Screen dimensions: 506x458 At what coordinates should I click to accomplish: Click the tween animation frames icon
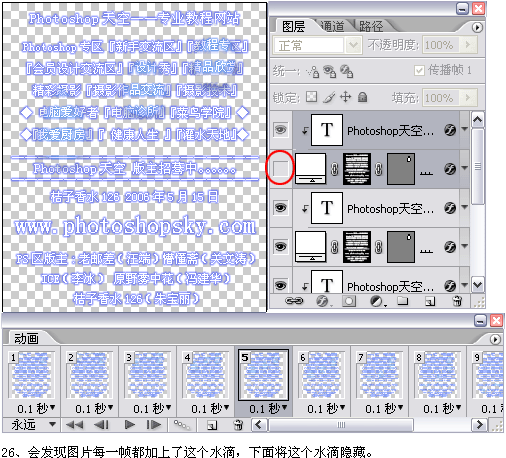[182, 425]
